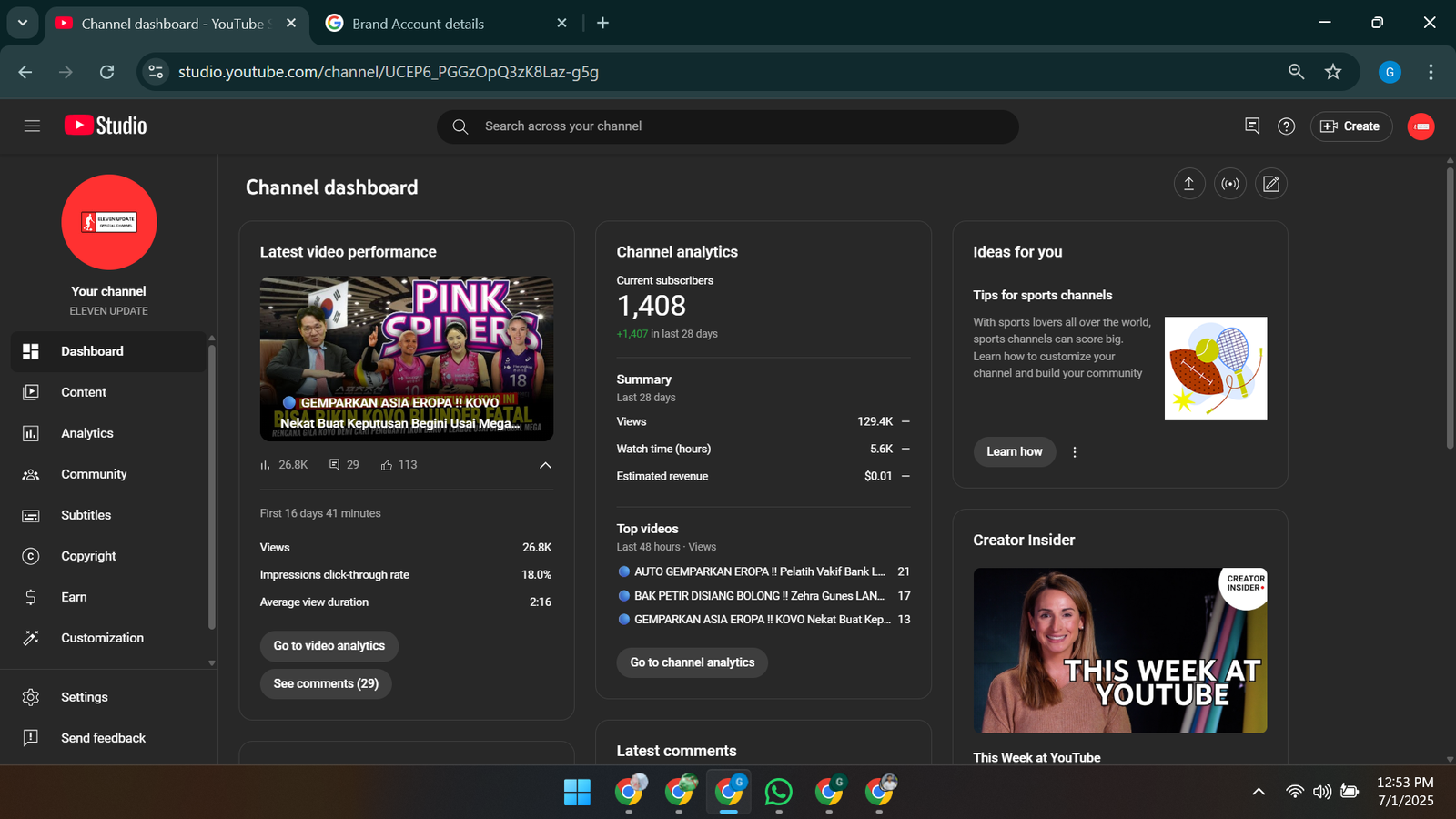Click the search across your channel field
The height and width of the screenshot is (819, 1456).
pyautogui.click(x=728, y=126)
